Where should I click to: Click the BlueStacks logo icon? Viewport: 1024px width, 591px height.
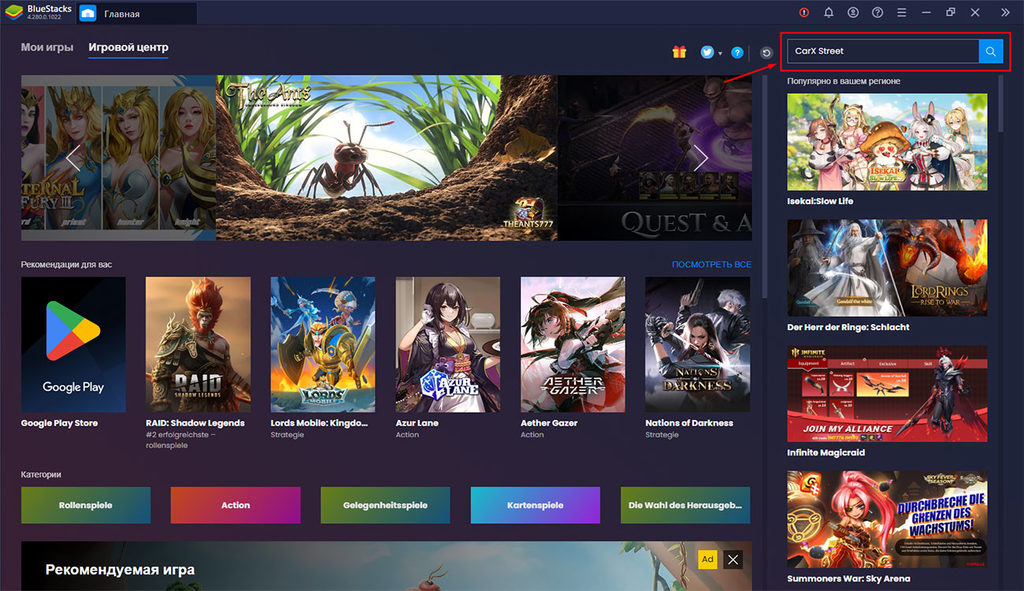(13, 12)
